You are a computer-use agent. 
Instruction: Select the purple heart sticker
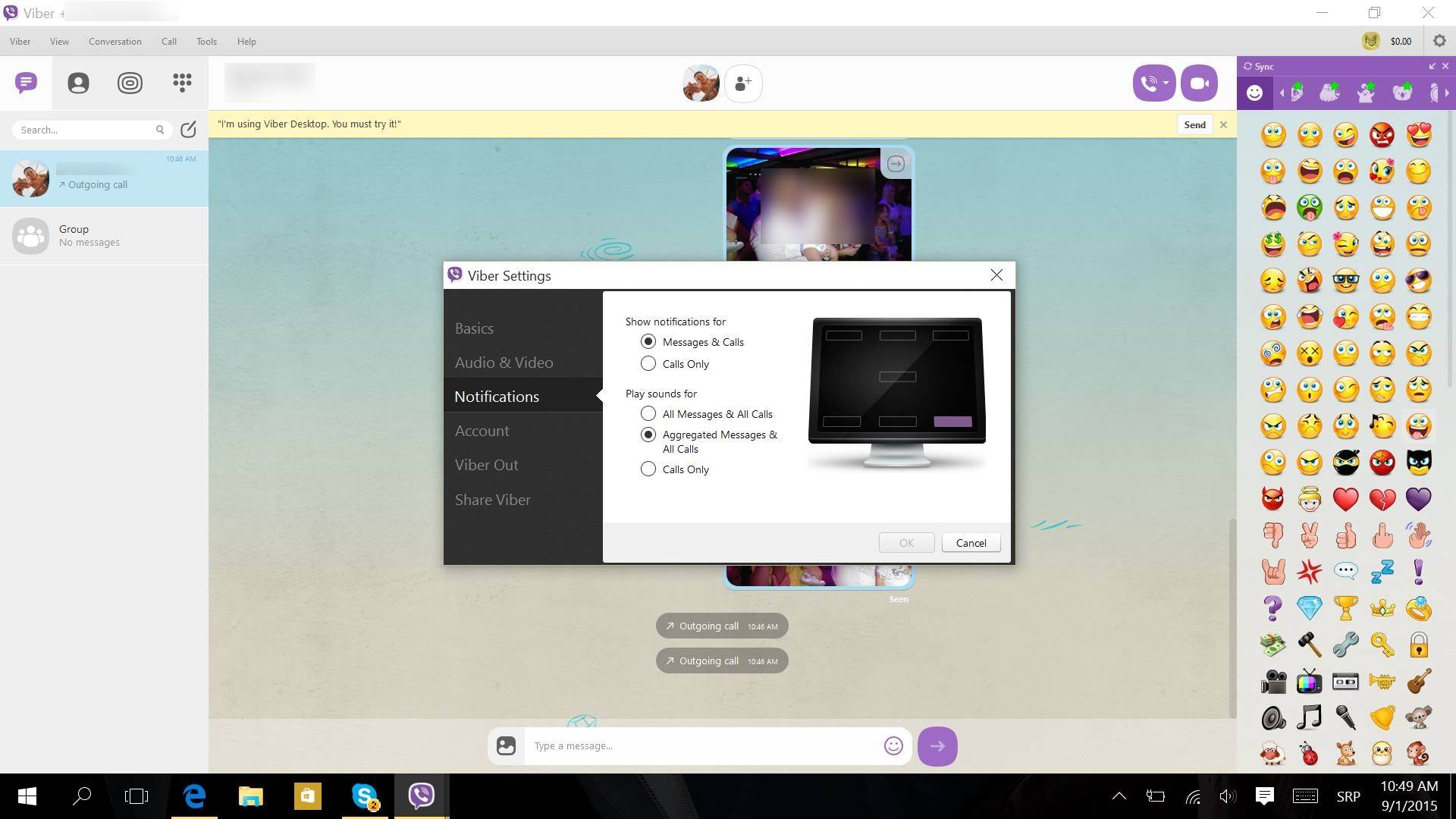pos(1418,499)
